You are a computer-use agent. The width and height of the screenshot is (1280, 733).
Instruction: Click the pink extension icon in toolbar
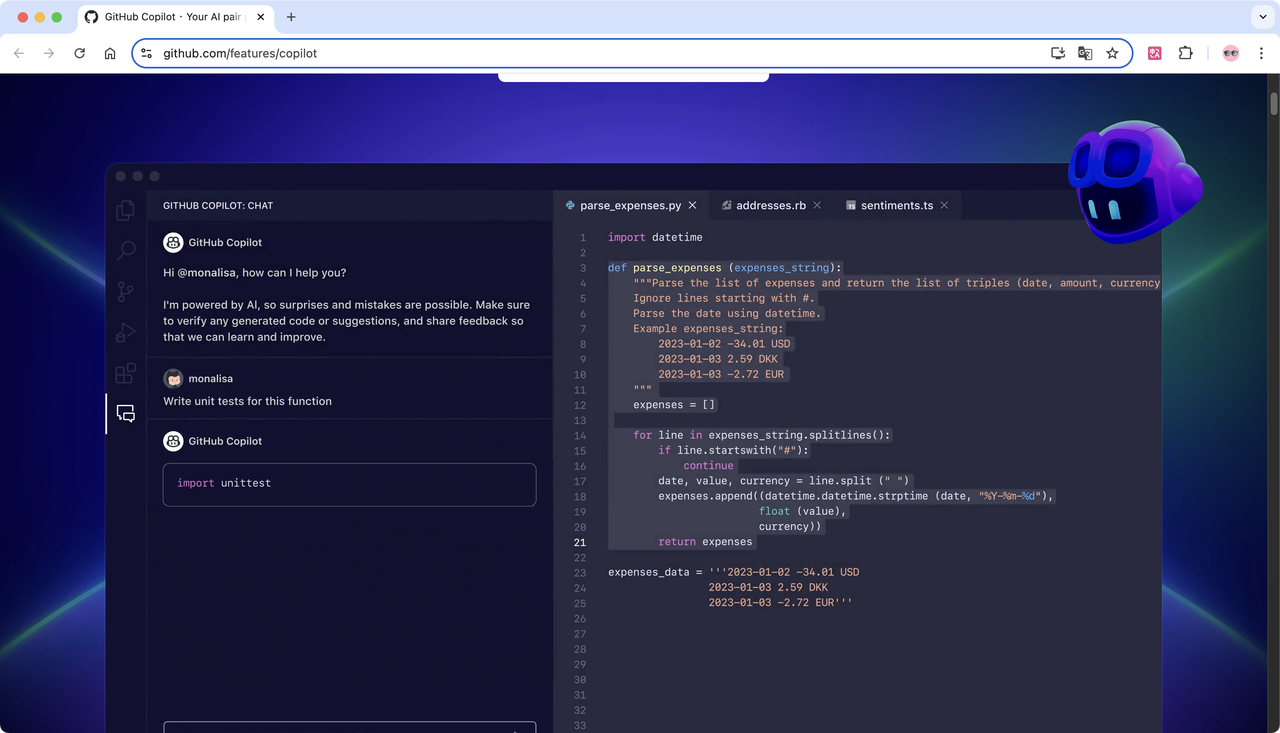pos(1155,53)
